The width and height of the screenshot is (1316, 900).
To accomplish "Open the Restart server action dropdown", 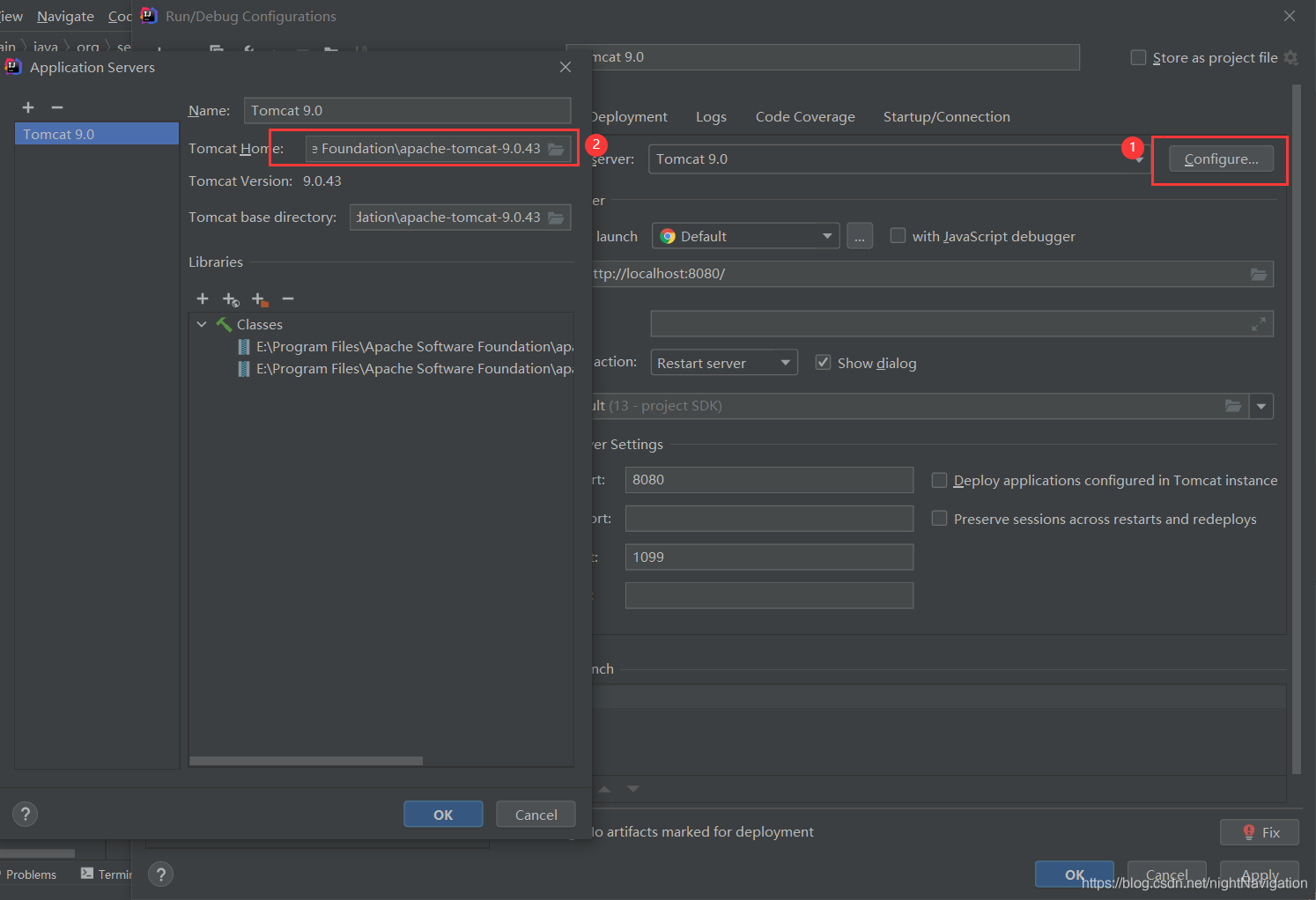I will 724,363.
